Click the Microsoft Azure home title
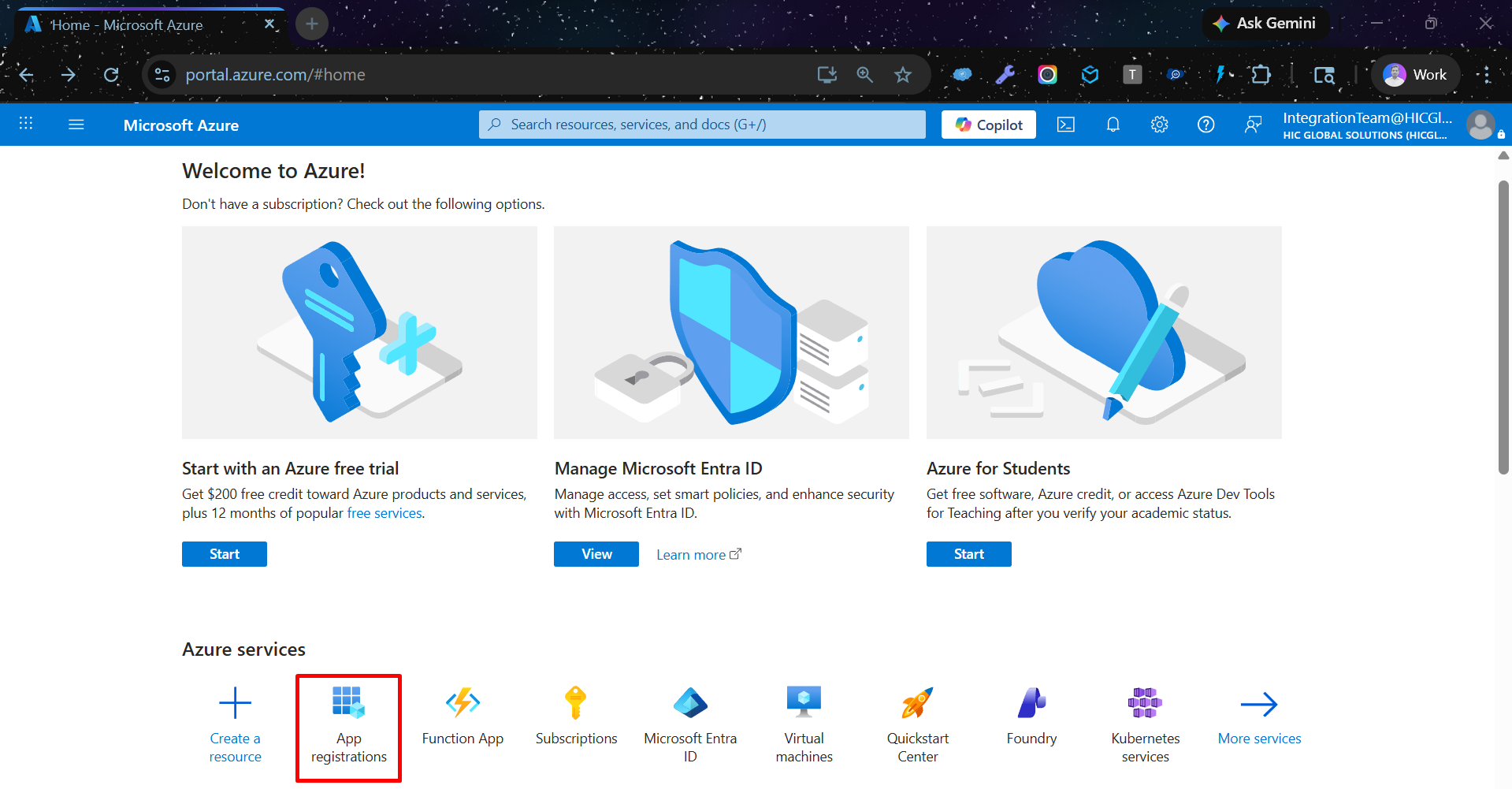This screenshot has width=1512, height=789. tap(180, 125)
